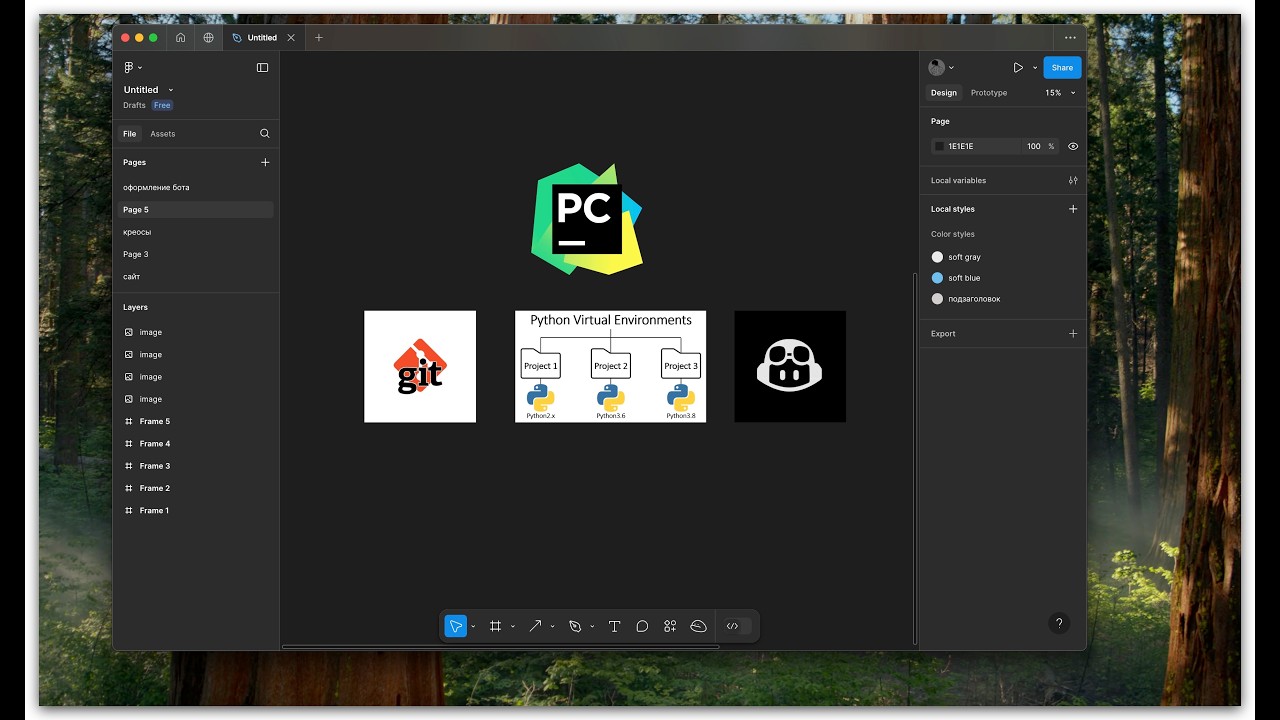
Task: Click the icon right of the Actions tool
Action: coord(699,626)
